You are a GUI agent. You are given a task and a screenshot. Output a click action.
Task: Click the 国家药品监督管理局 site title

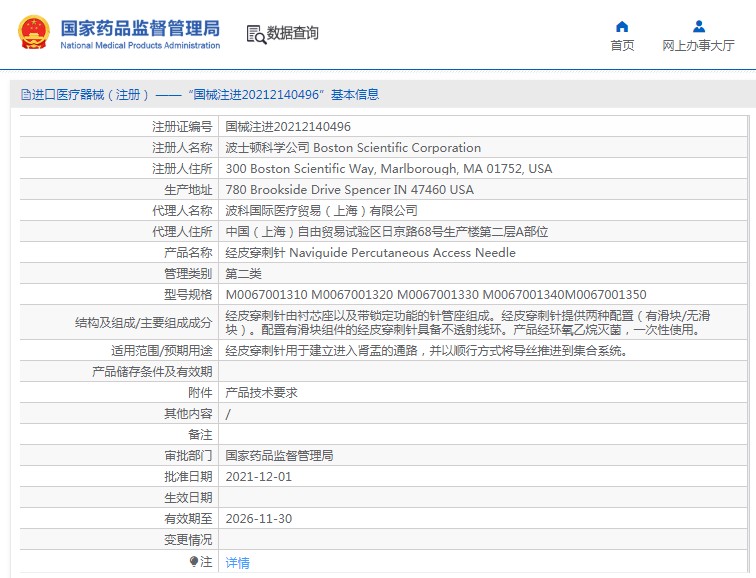[140, 28]
